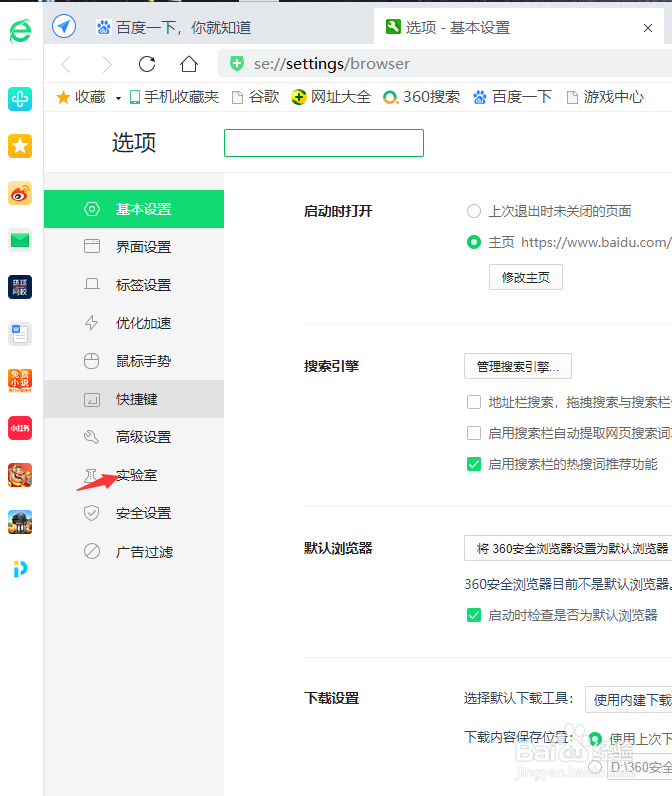
Task: Open 实验室 settings section
Action: click(x=134, y=475)
